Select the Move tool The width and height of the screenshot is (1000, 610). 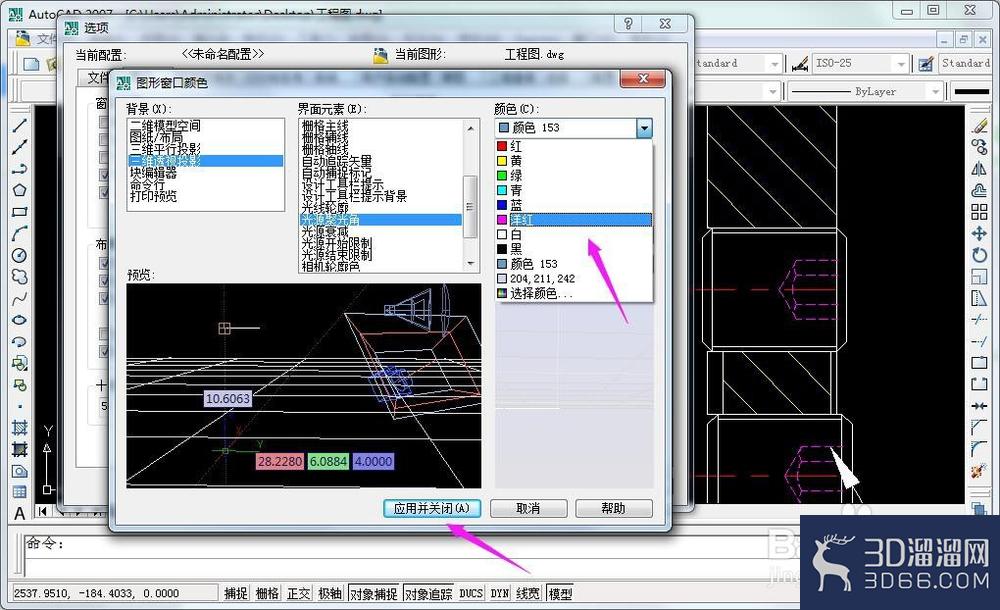click(979, 234)
